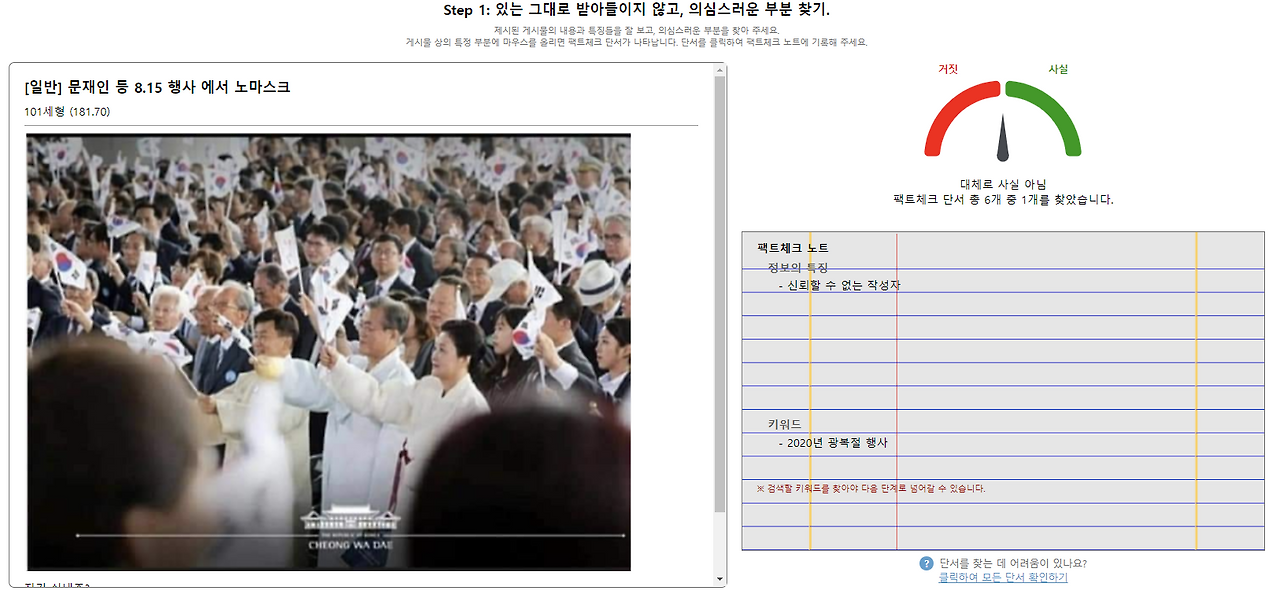The width and height of the screenshot is (1280, 598).
Task: Click the post panel scrollbar up arrow
Action: (718, 69)
